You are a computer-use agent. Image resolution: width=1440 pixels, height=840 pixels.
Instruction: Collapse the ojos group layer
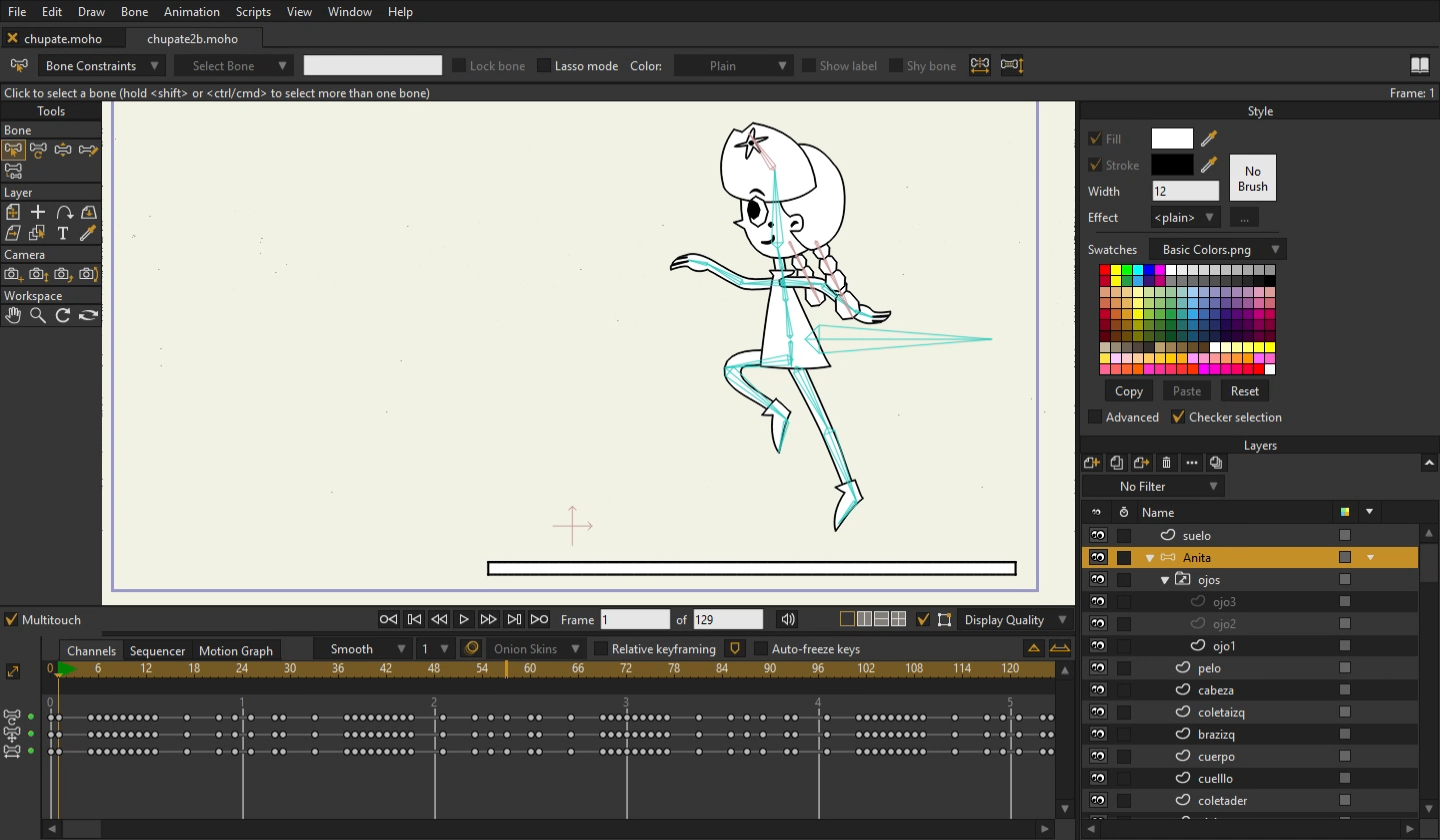(1165, 580)
